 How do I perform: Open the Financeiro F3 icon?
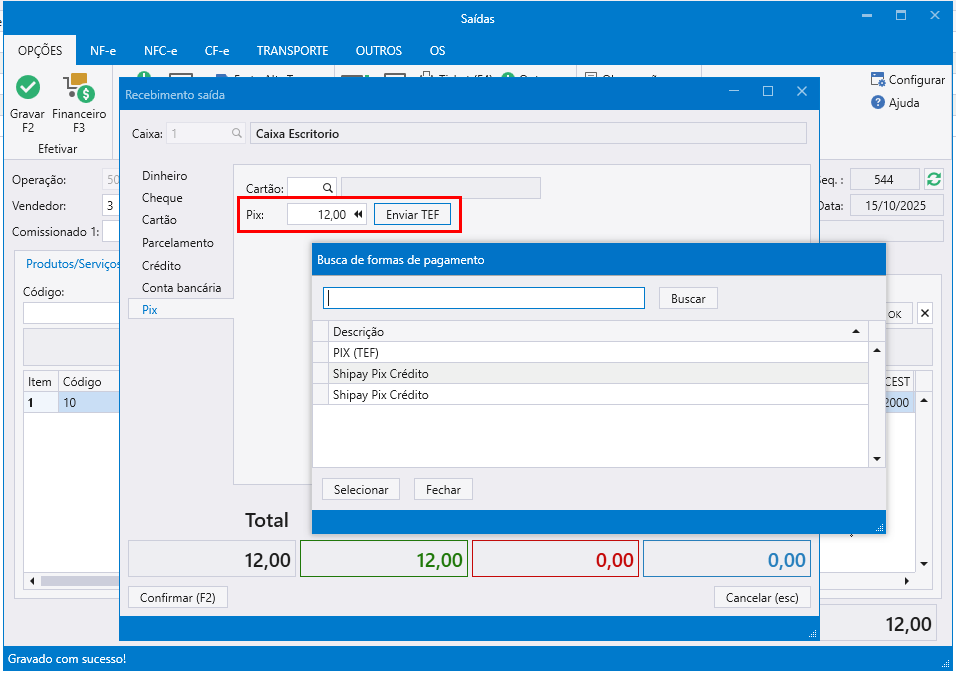[79, 90]
